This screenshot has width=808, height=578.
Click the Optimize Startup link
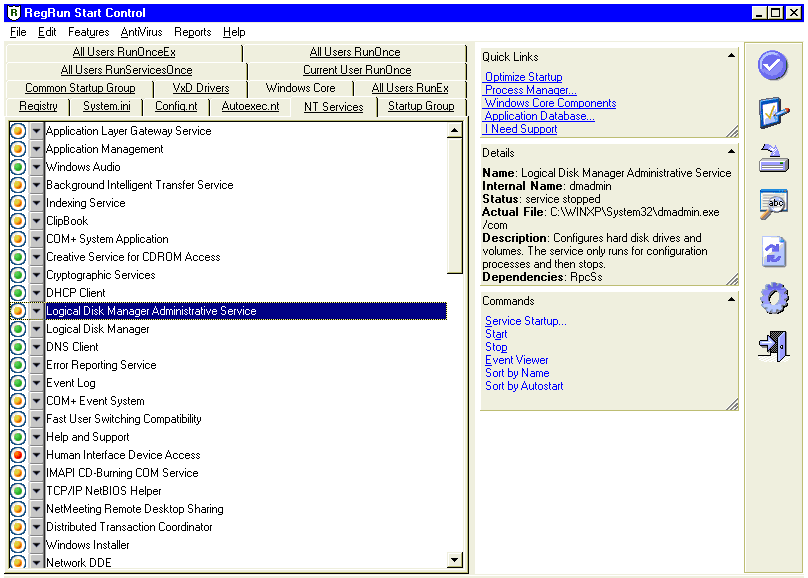coord(524,77)
